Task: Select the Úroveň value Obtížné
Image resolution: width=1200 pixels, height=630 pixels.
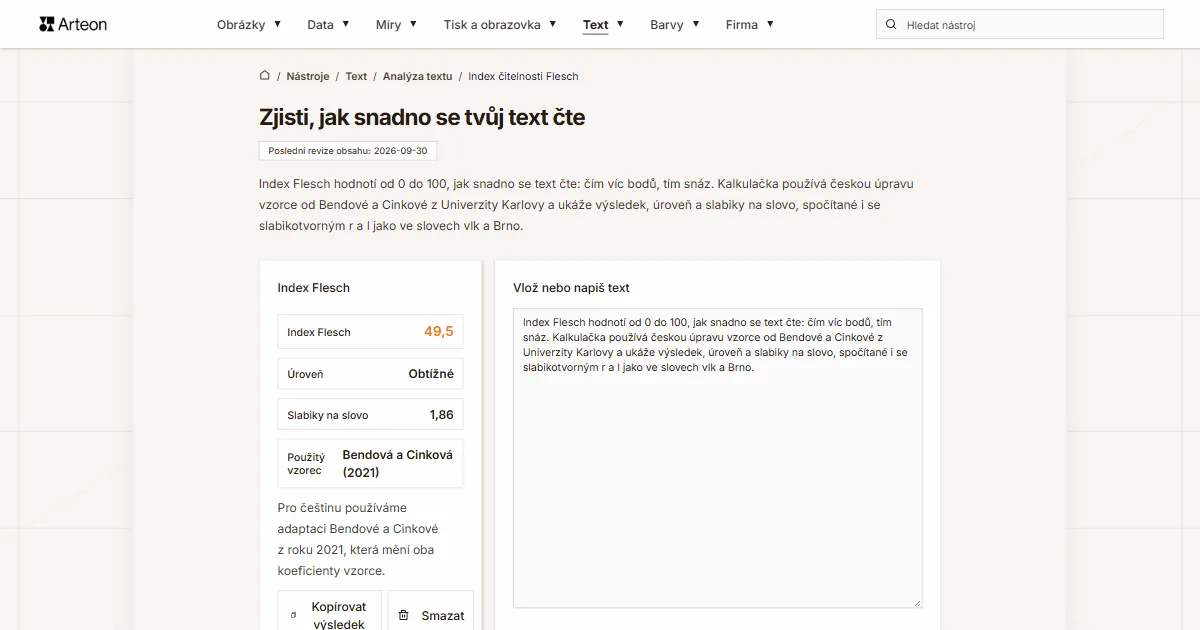Action: coord(431,373)
